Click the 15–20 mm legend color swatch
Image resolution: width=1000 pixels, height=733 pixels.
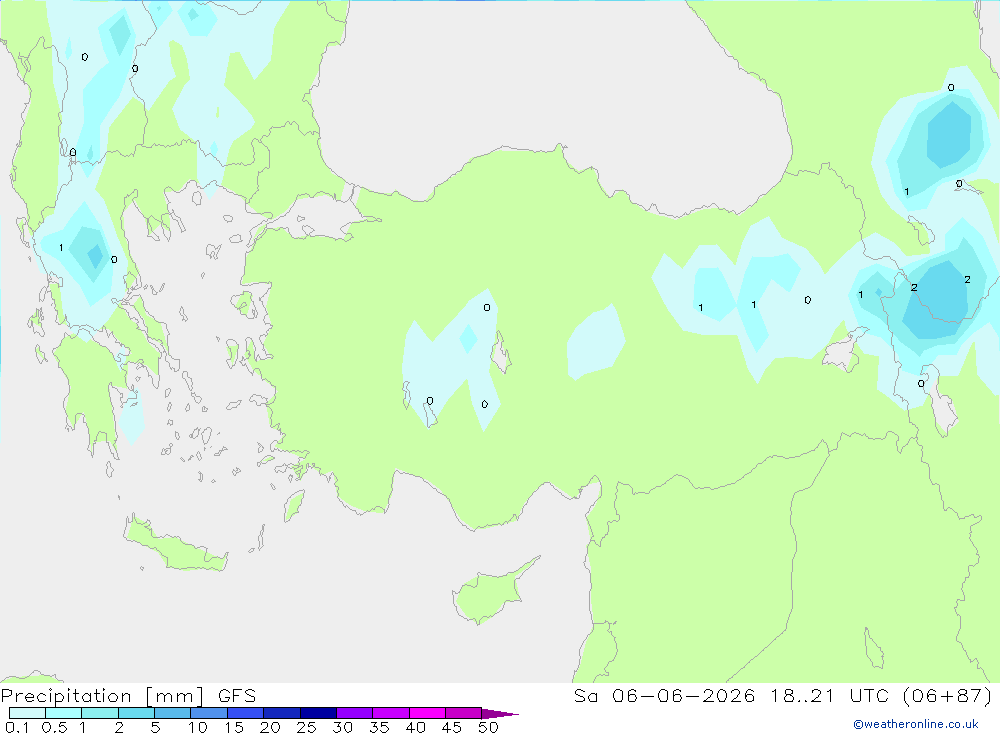tap(245, 713)
